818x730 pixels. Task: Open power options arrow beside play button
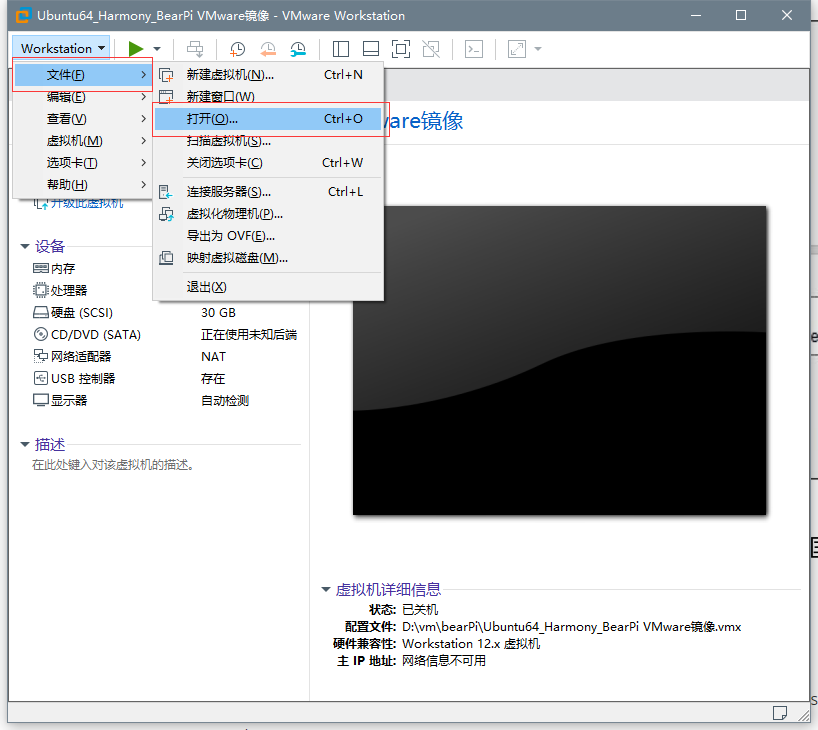pos(157,49)
